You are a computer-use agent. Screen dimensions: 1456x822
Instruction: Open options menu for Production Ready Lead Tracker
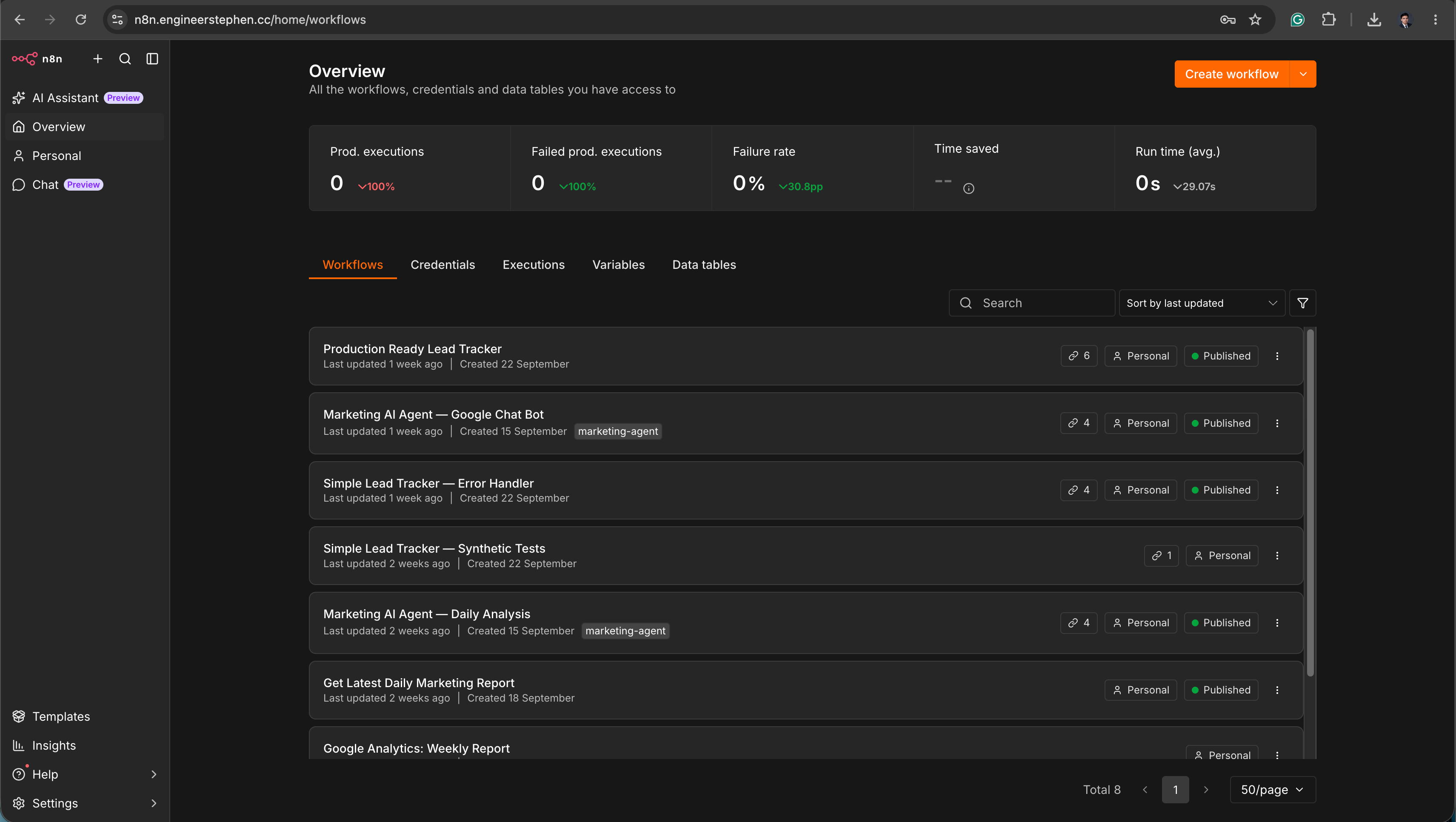1277,356
